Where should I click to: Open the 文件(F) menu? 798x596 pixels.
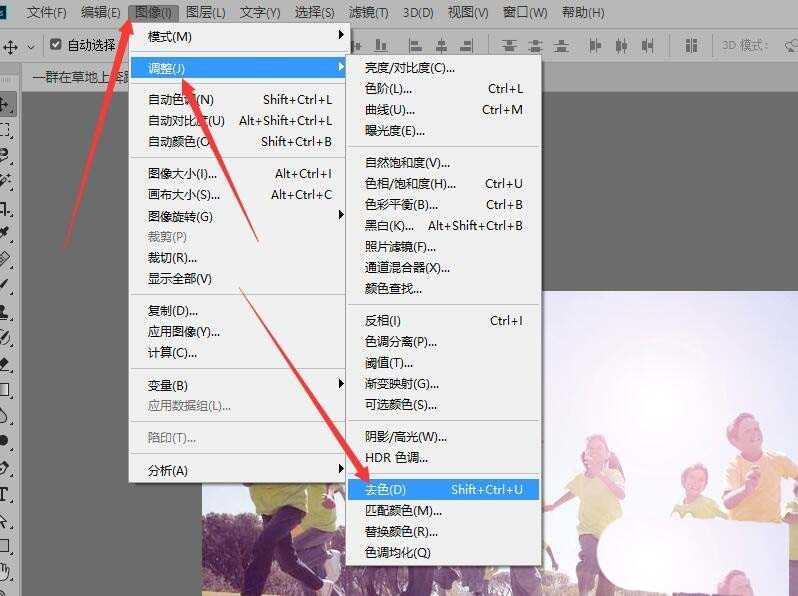pos(46,12)
